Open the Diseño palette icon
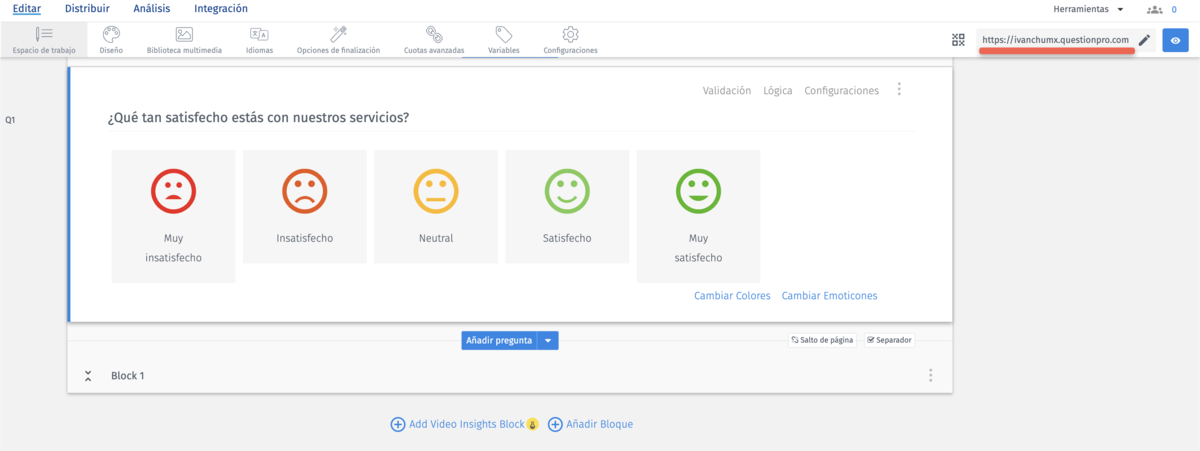The image size is (1200, 451). (x=111, y=34)
